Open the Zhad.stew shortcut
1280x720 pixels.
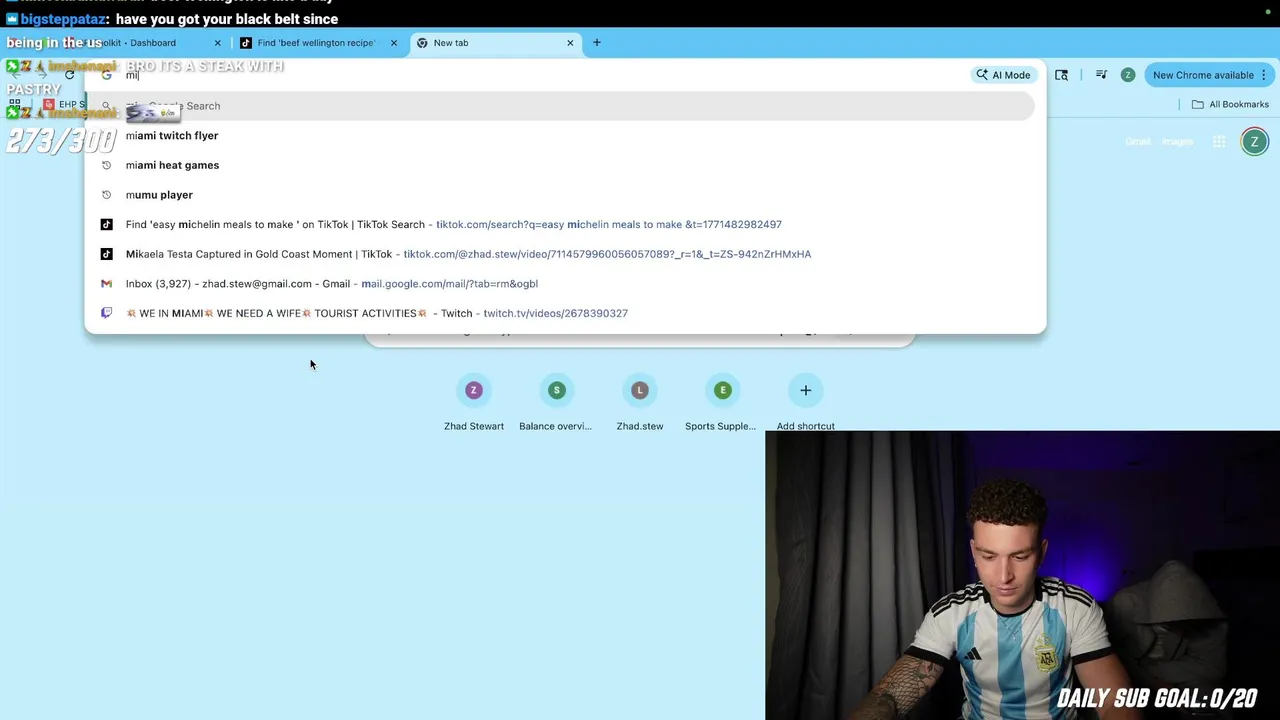pos(640,403)
